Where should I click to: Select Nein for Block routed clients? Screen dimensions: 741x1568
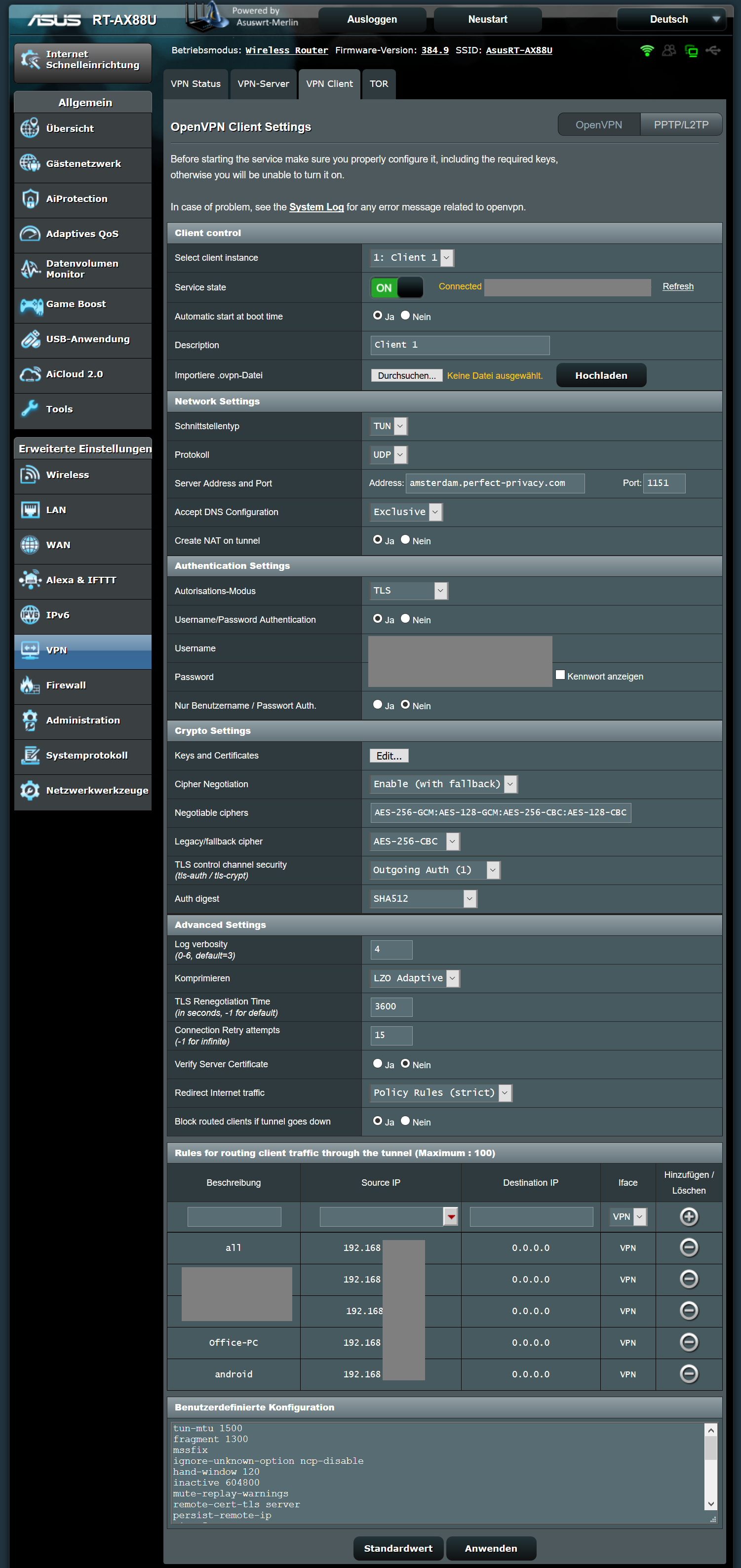pyautogui.click(x=405, y=1121)
